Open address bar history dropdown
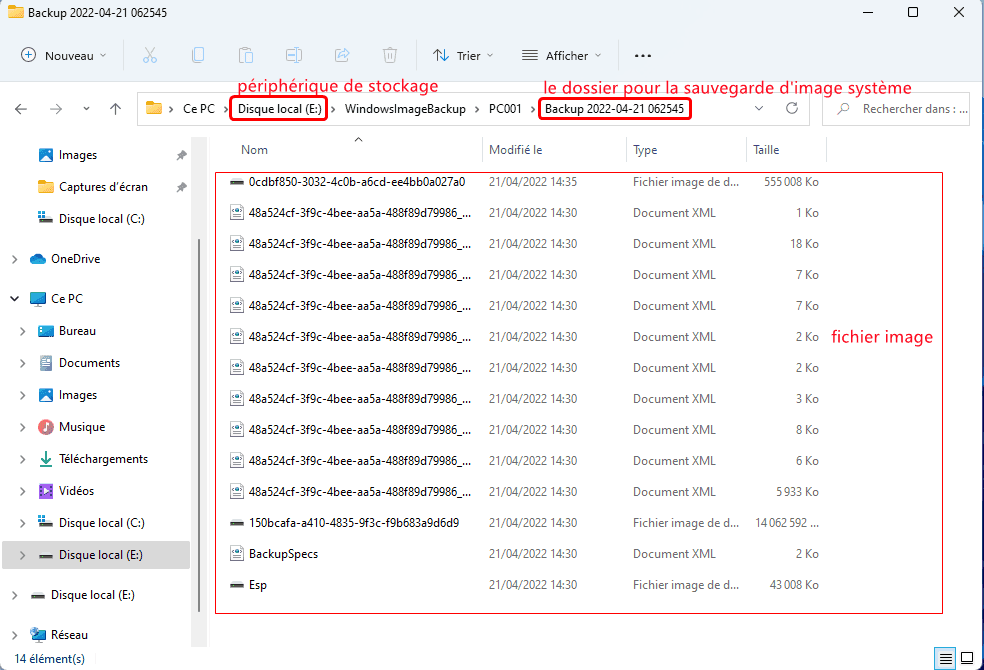 coord(759,109)
